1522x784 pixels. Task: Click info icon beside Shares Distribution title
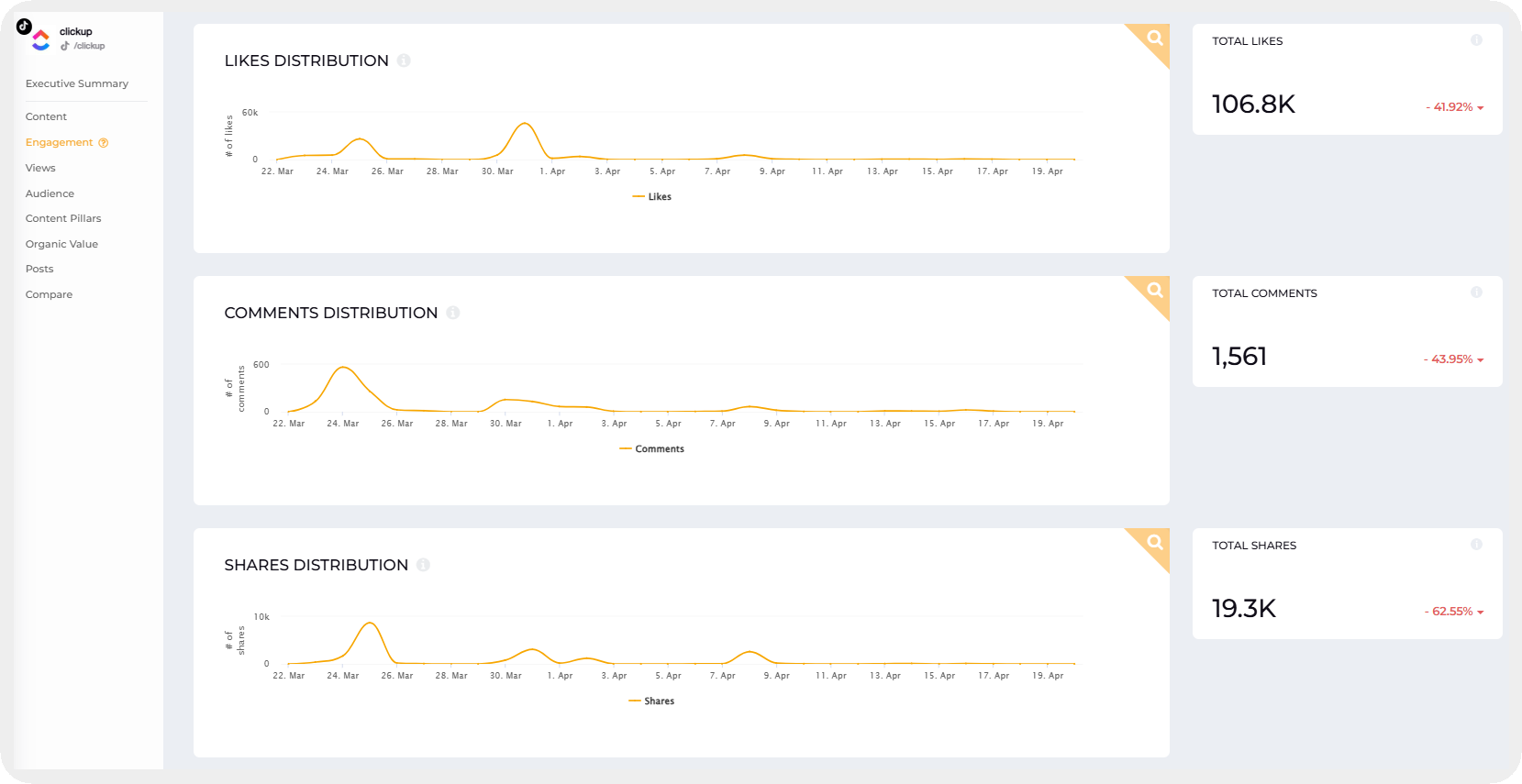click(x=423, y=565)
